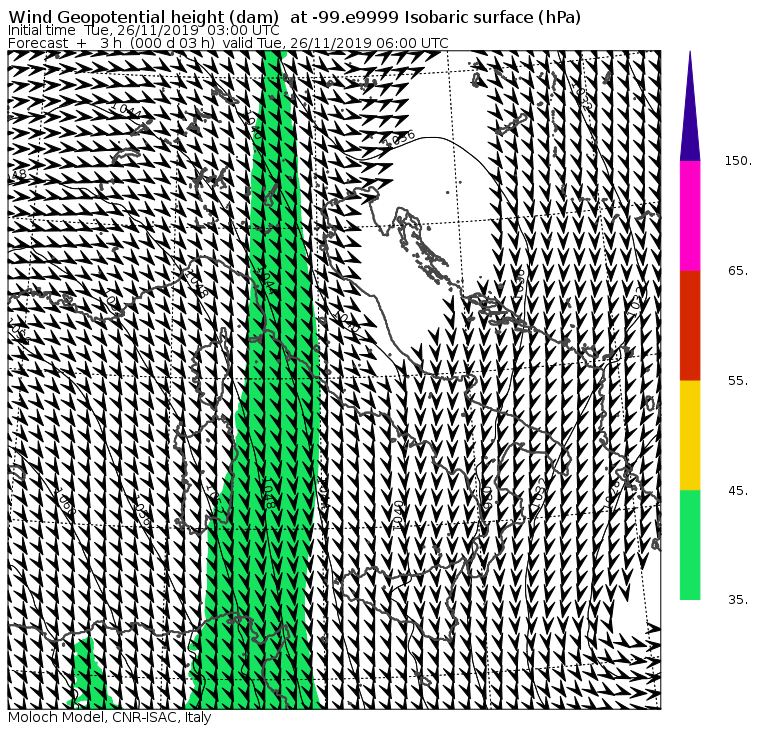This screenshot has width=760, height=731.
Task: Pick the dark purple top legend swatch
Action: click(690, 106)
